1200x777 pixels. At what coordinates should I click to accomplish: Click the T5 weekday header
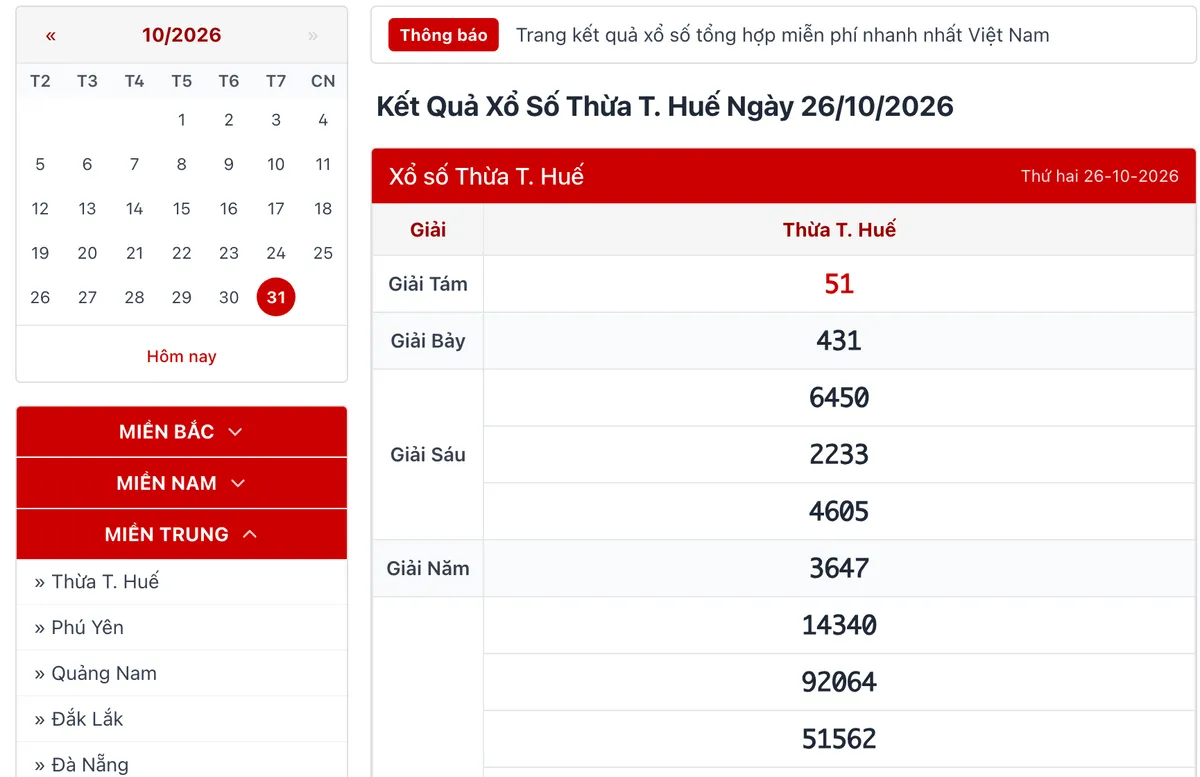click(181, 81)
